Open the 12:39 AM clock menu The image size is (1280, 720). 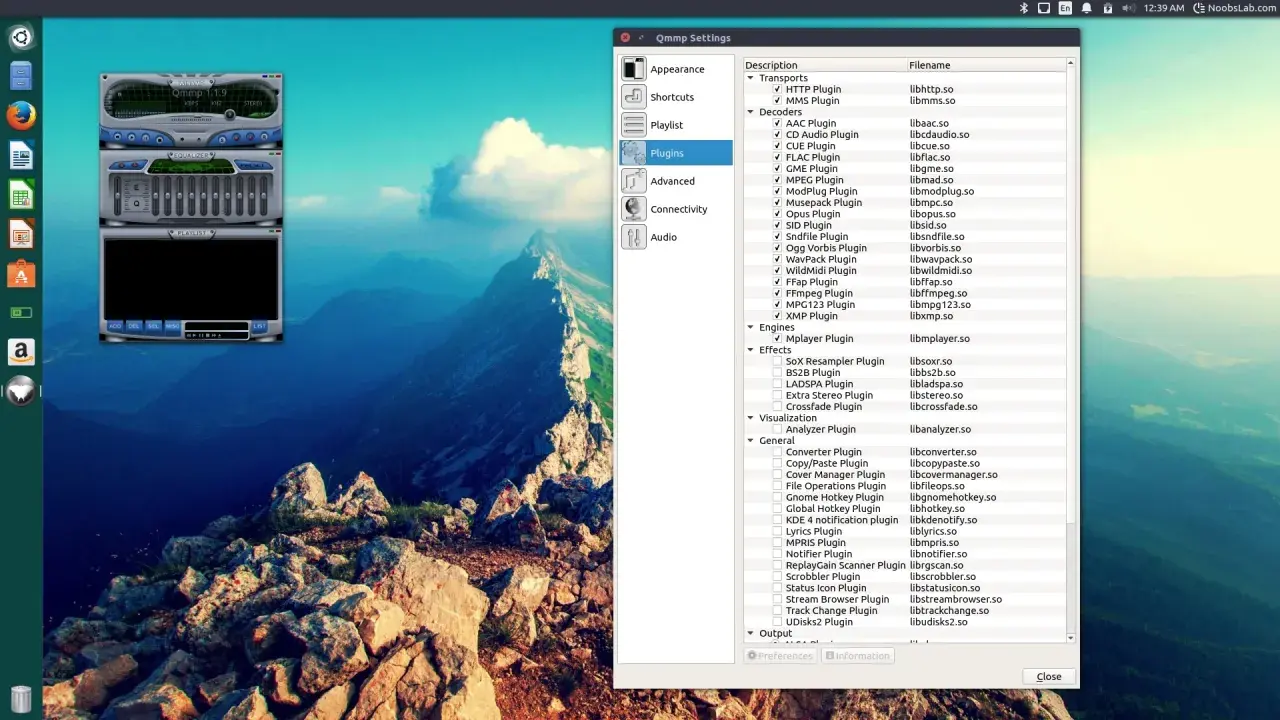[x=1163, y=8]
